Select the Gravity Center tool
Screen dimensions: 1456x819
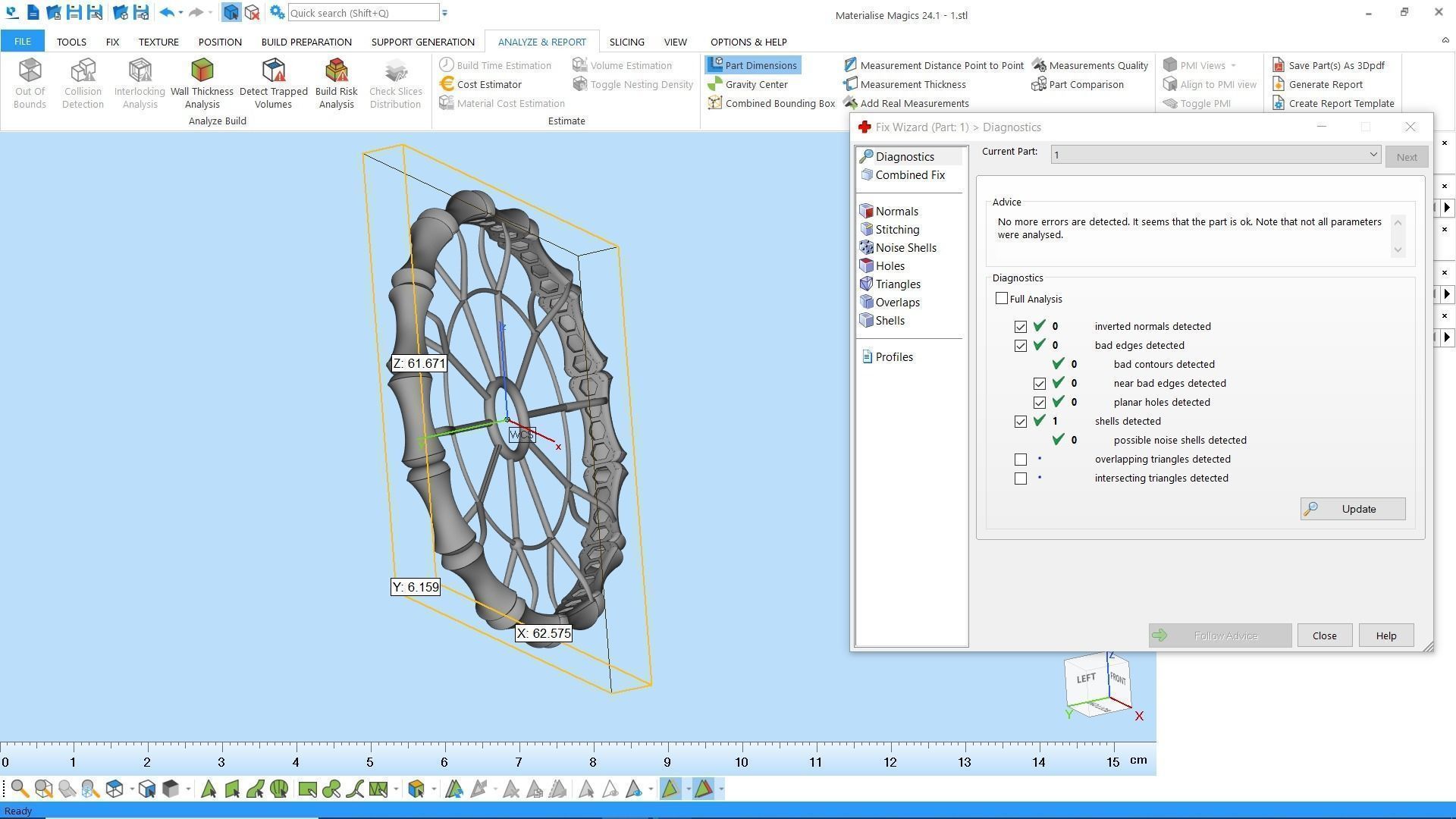(x=755, y=84)
